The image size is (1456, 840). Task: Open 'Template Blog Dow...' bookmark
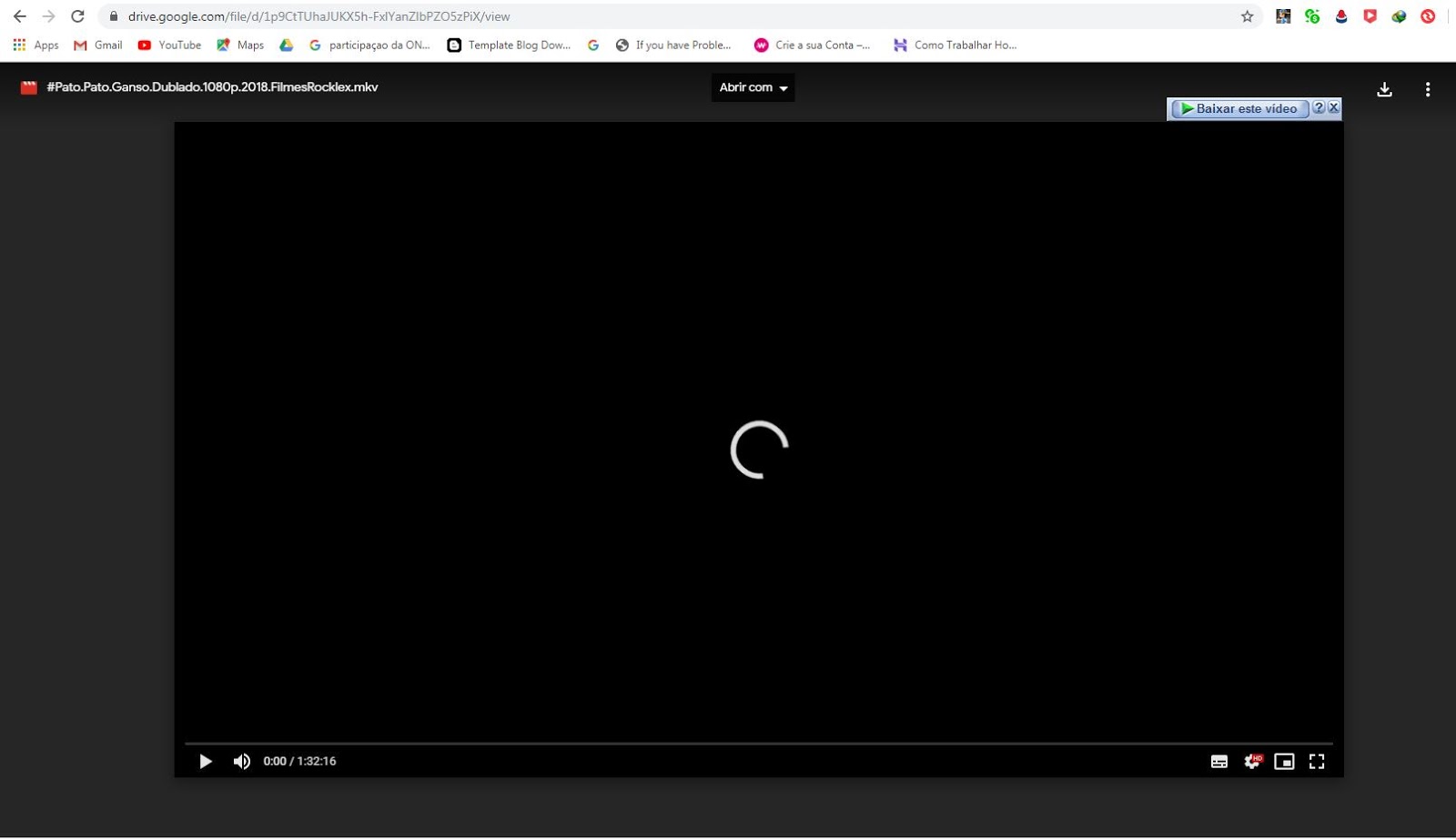(x=509, y=45)
